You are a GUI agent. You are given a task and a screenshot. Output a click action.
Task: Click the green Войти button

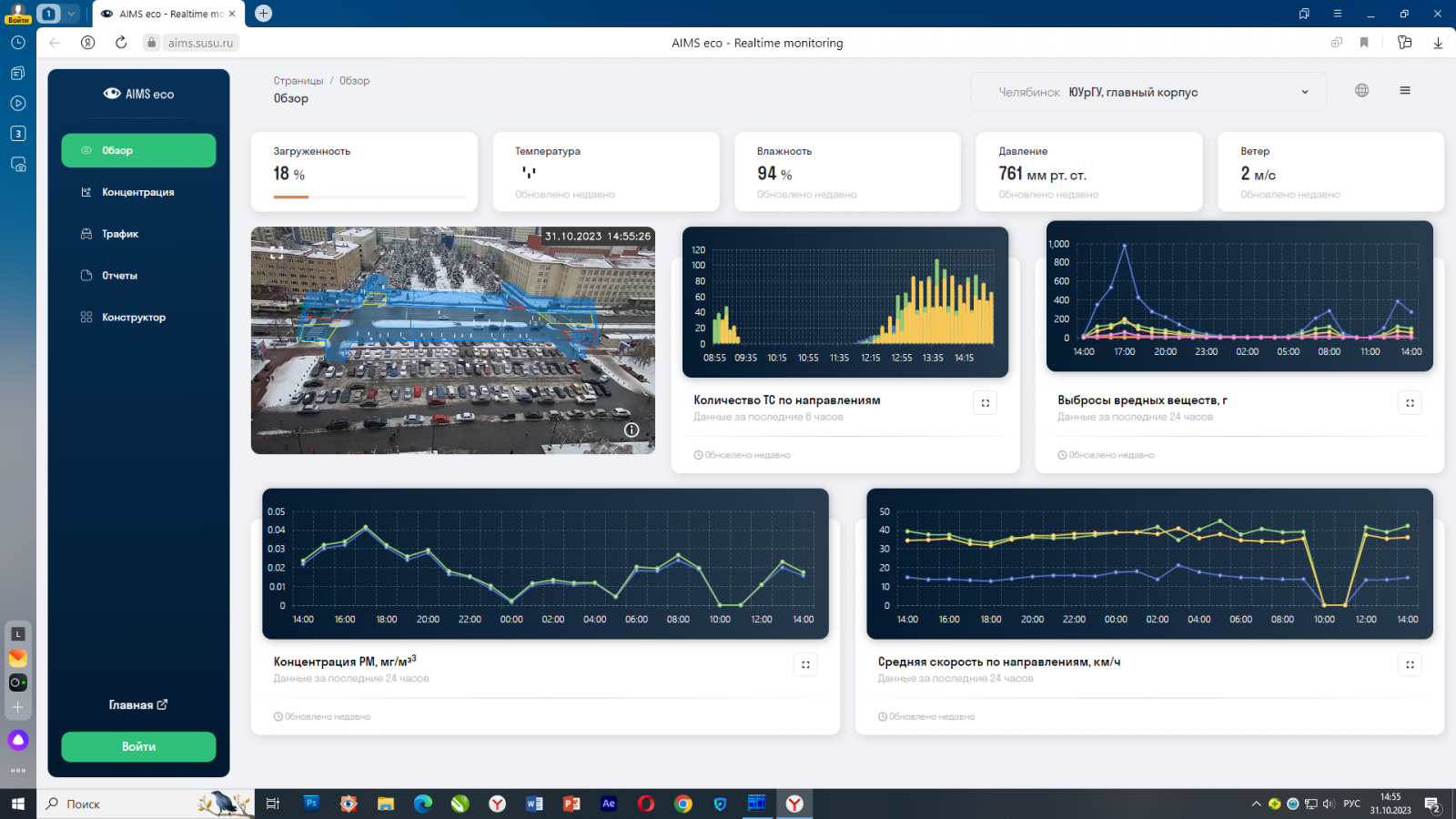tap(138, 747)
